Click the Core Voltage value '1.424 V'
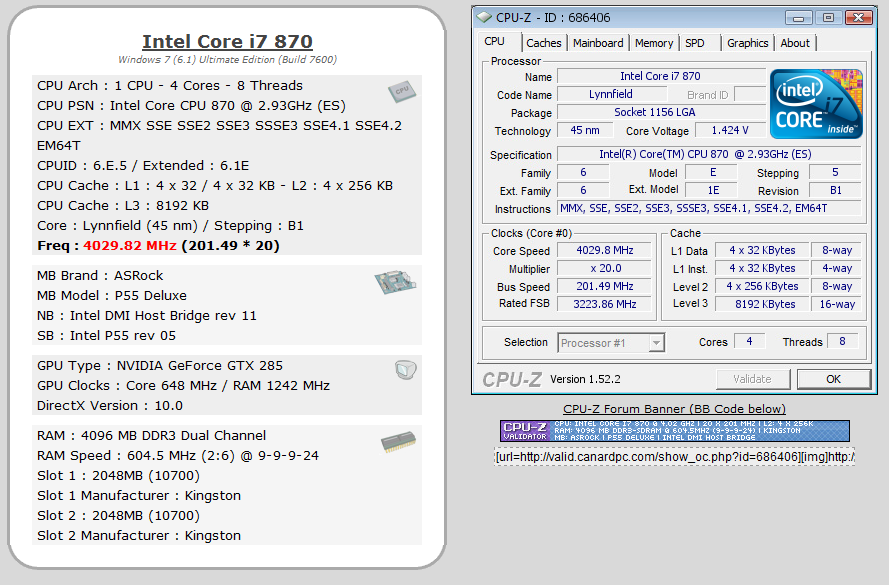 (730, 130)
